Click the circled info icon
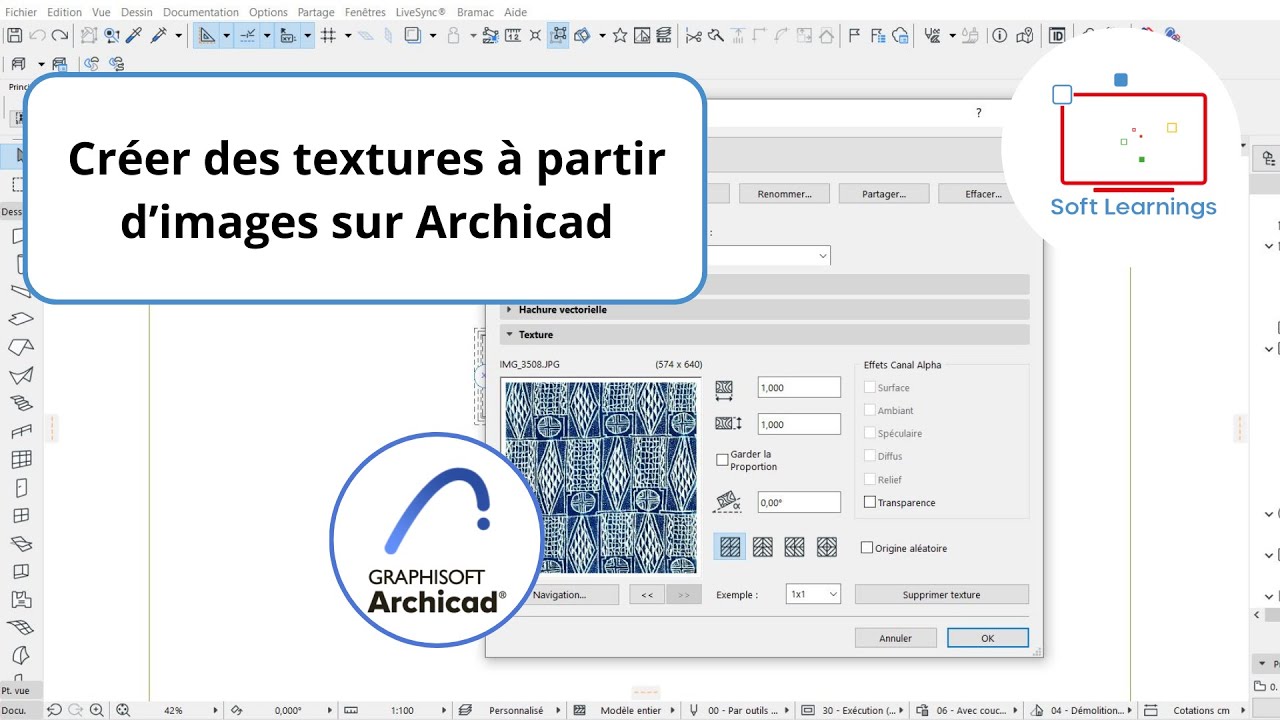Image resolution: width=1280 pixels, height=720 pixels. click(999, 35)
